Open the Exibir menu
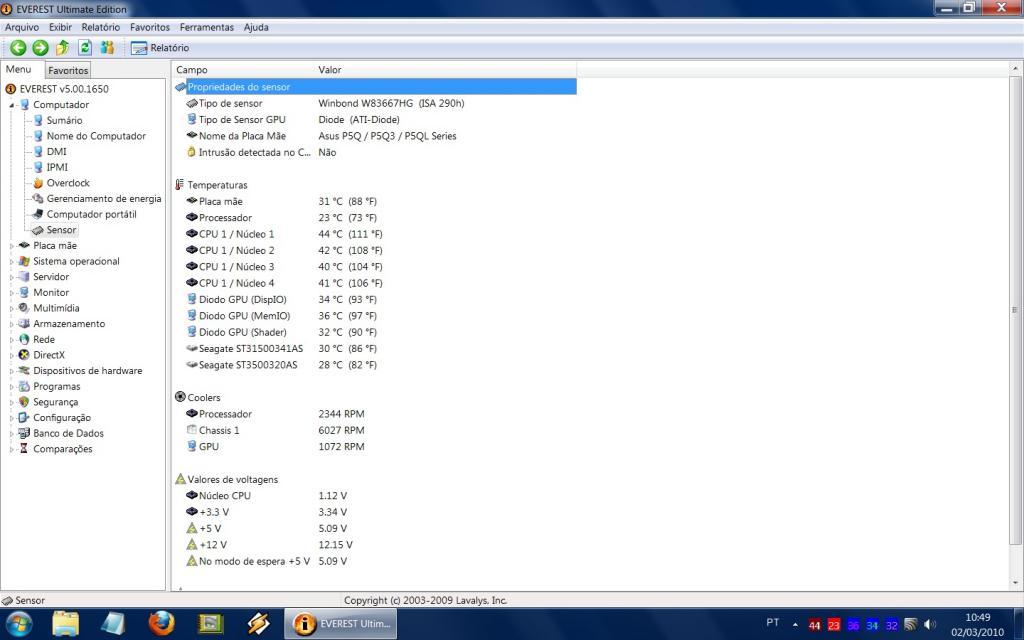The width and height of the screenshot is (1024, 640). 60,27
